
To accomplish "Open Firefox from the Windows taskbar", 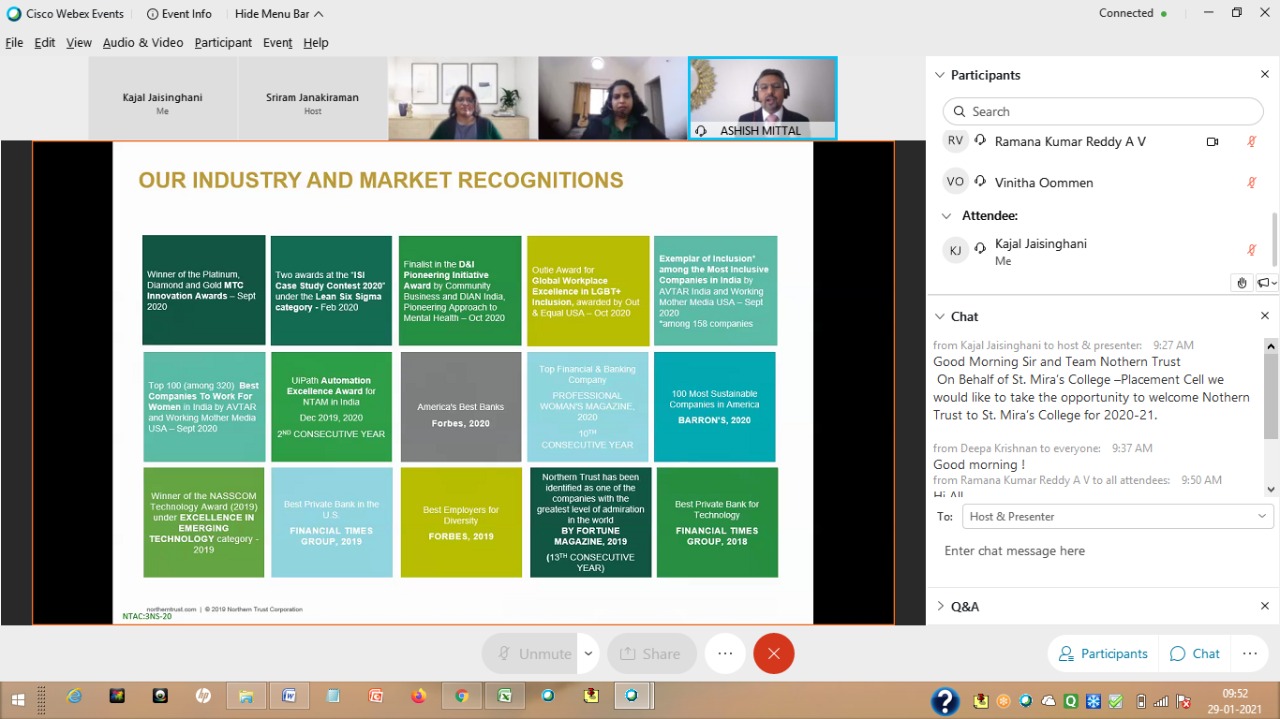I will click(x=418, y=696).
